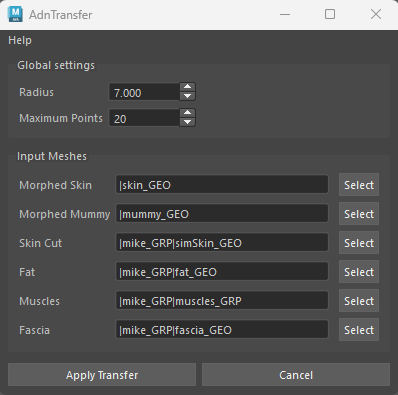Image resolution: width=398 pixels, height=395 pixels.
Task: Click Select button for Muscles
Action: pos(359,301)
